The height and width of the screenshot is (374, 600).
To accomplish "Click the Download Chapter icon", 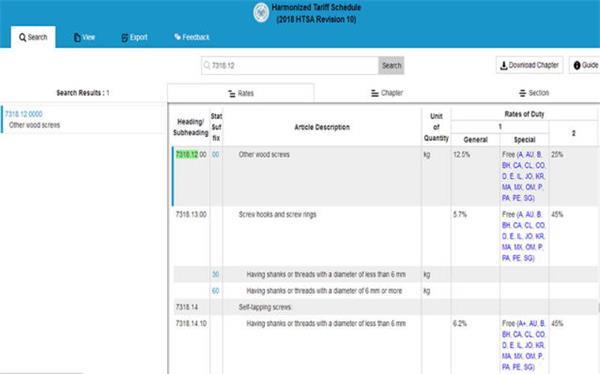I will [x=504, y=65].
